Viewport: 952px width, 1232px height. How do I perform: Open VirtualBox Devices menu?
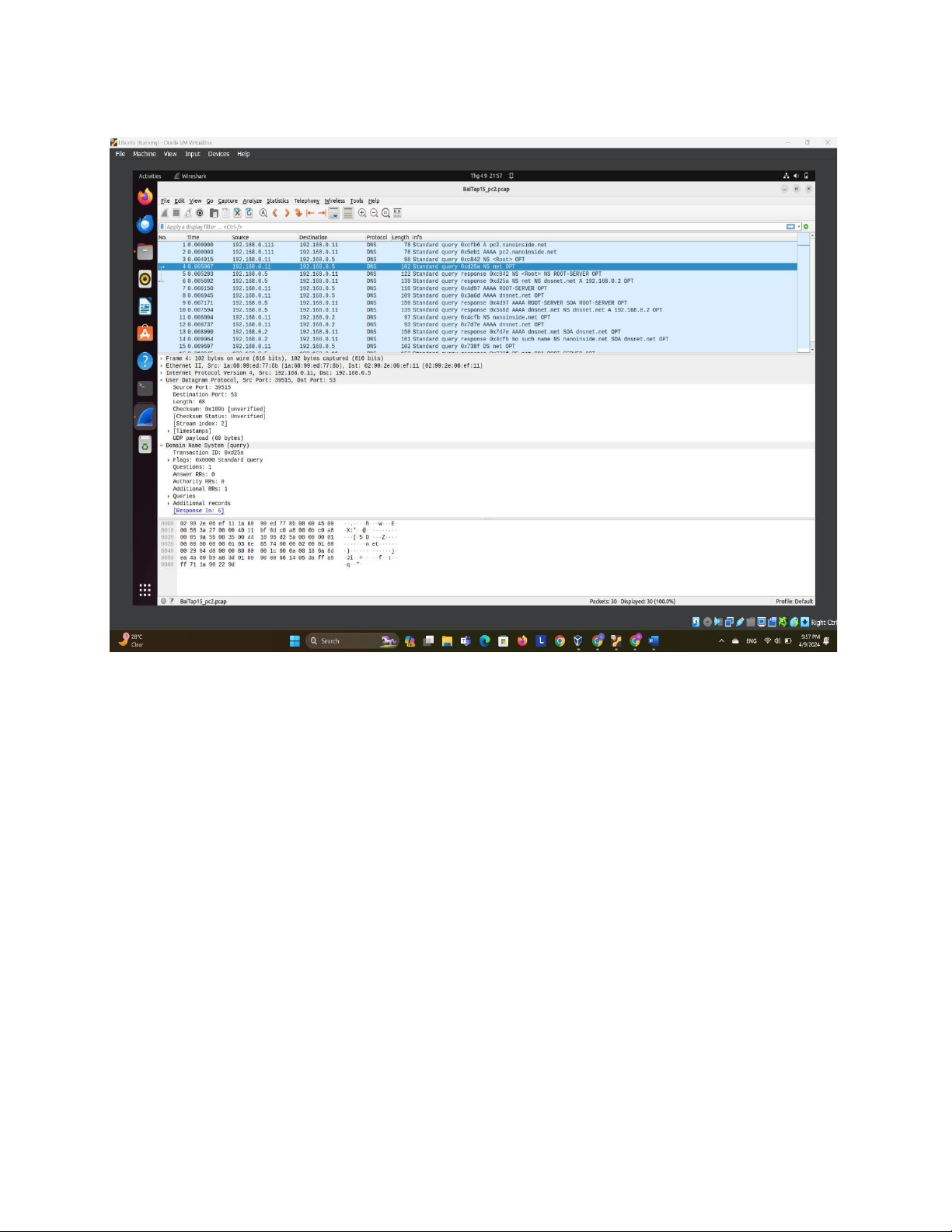[x=218, y=154]
